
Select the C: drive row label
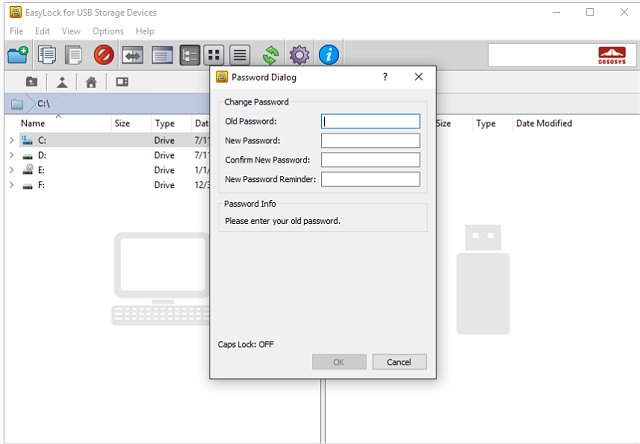[x=42, y=140]
